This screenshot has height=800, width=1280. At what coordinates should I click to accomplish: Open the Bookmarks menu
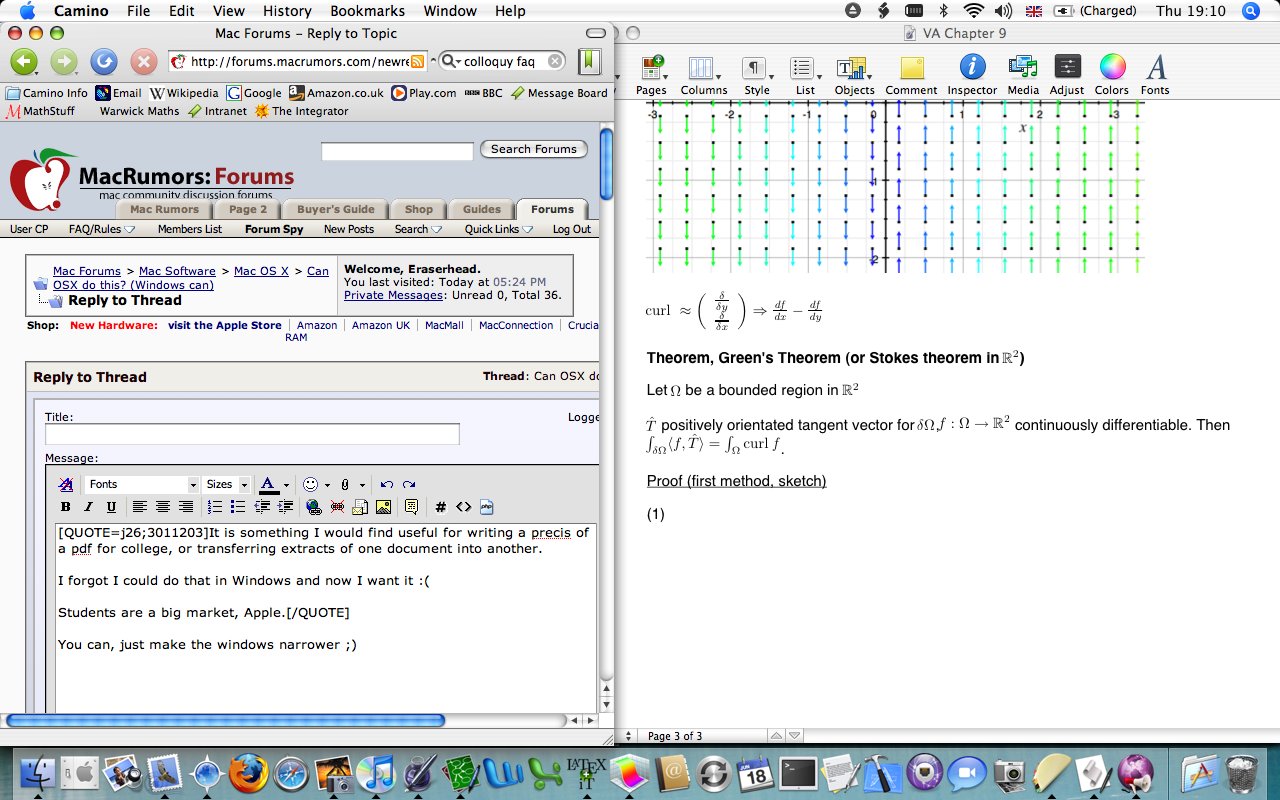tap(367, 11)
